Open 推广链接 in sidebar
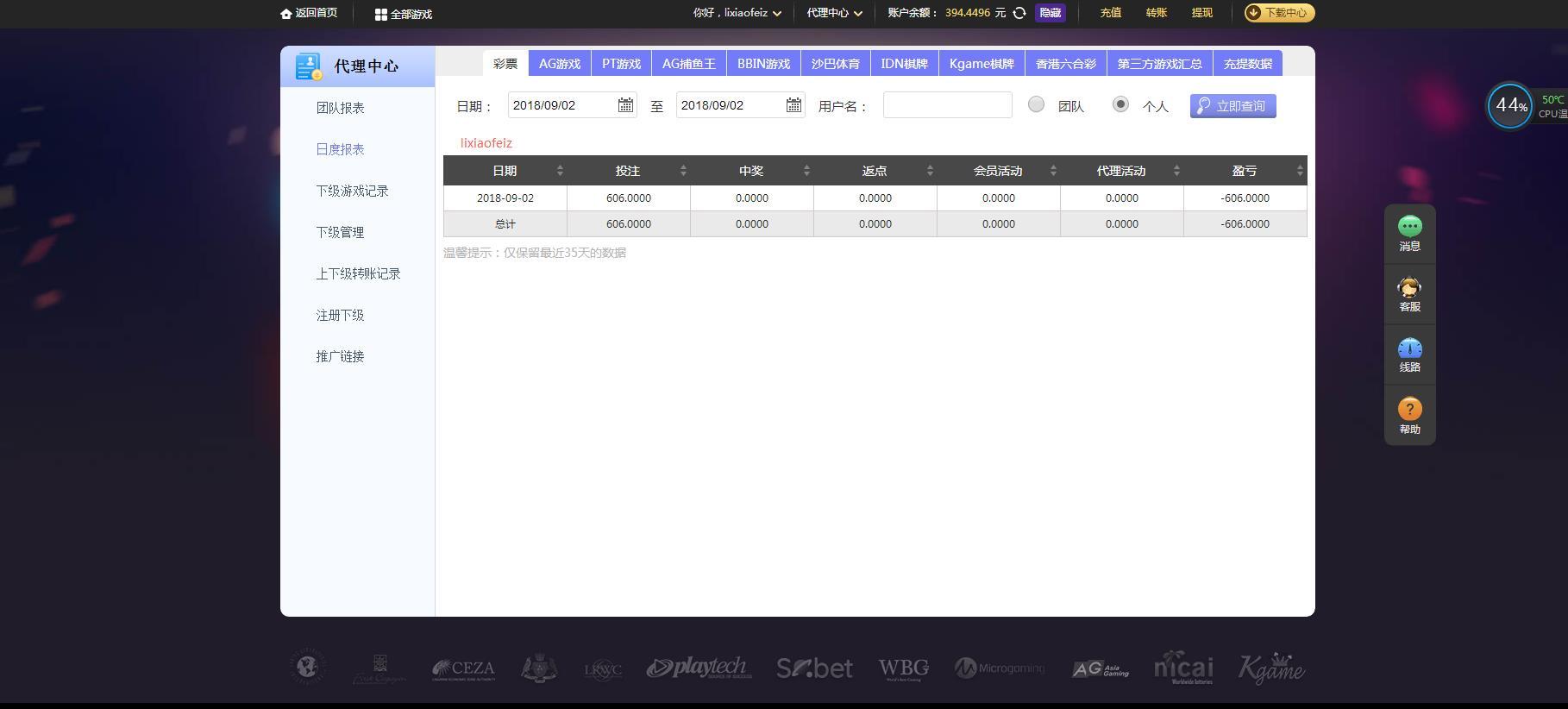This screenshot has width=1568, height=709. pyautogui.click(x=340, y=356)
